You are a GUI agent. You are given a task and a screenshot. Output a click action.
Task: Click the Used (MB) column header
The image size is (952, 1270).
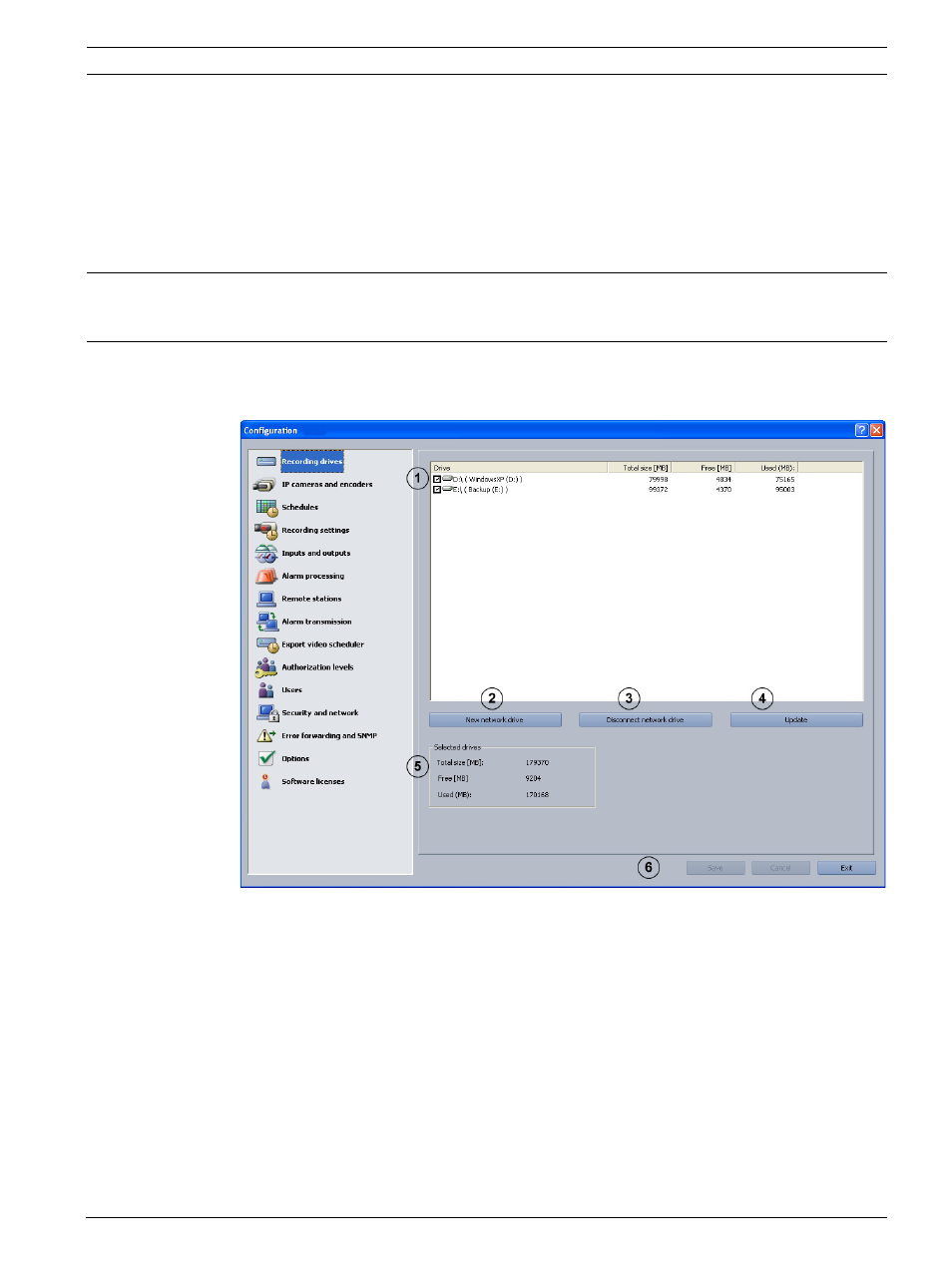(x=766, y=468)
